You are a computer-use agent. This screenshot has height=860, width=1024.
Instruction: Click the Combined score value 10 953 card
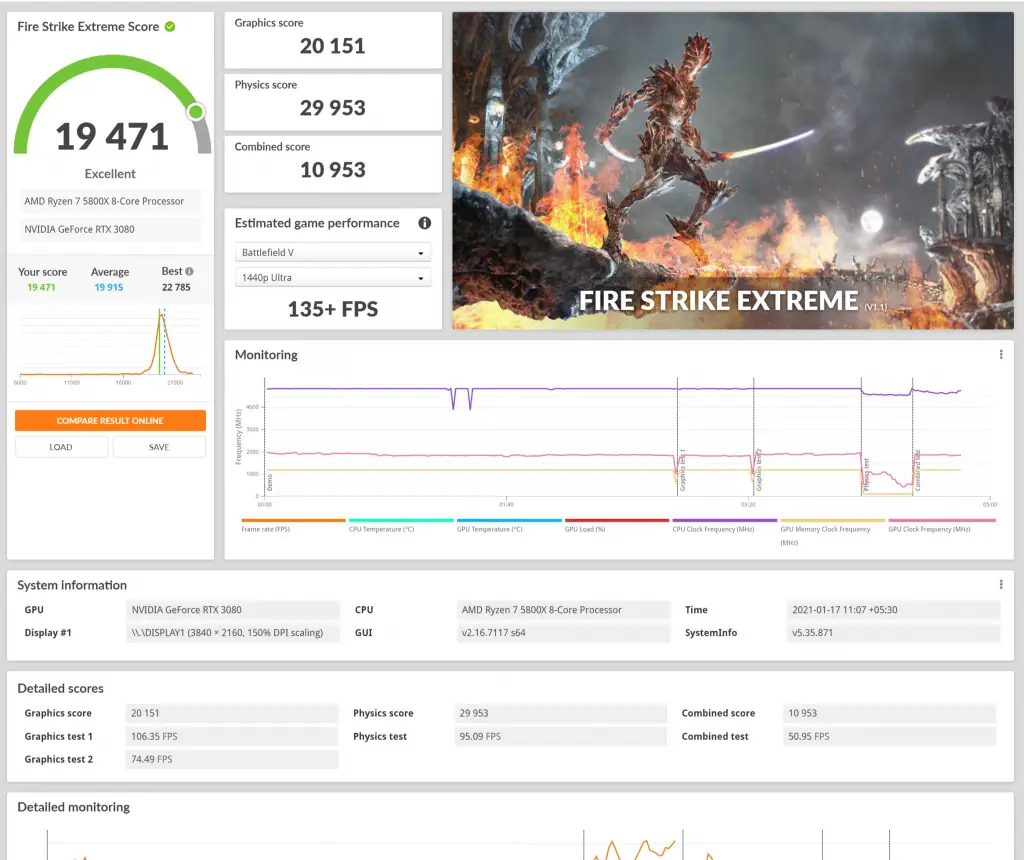(333, 164)
